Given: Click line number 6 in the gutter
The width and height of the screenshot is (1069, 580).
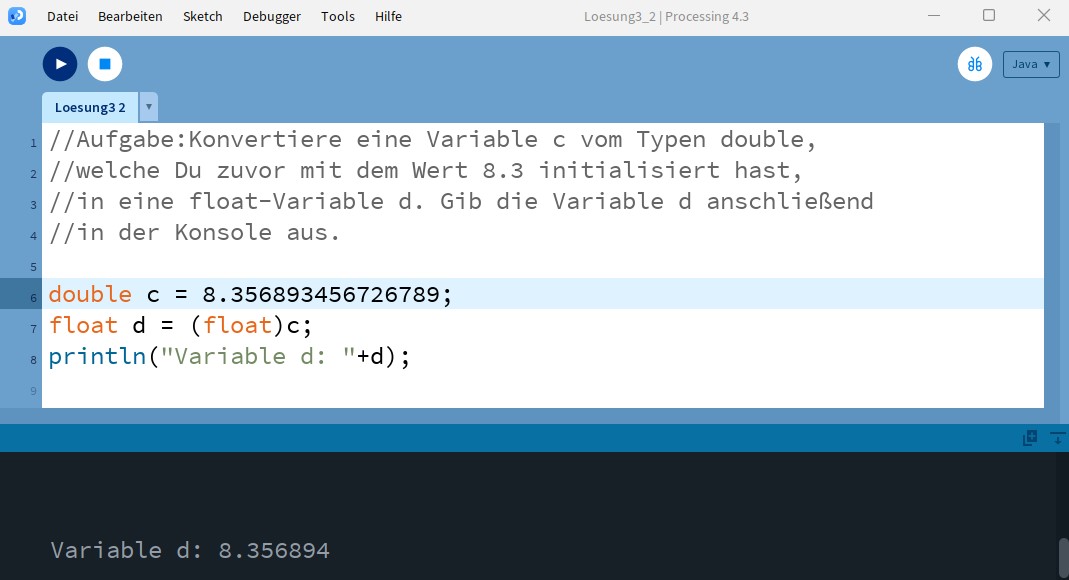Looking at the screenshot, I should point(33,297).
